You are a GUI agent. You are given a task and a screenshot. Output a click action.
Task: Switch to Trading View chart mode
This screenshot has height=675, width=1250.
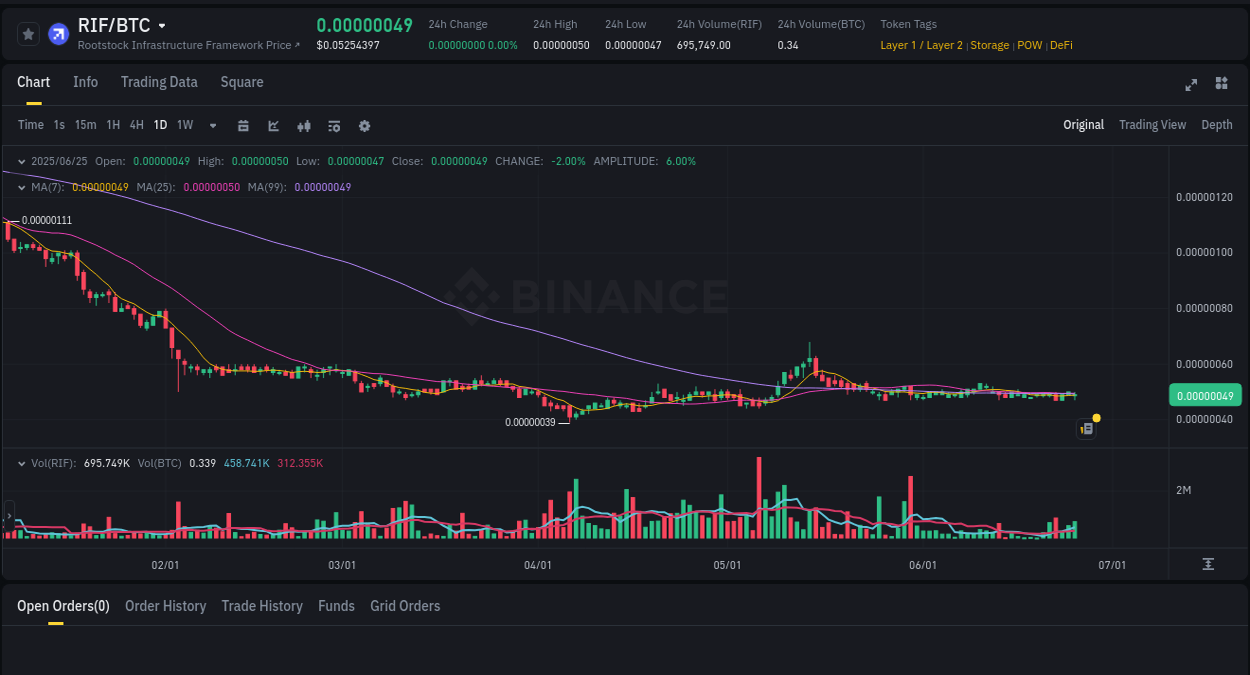pyautogui.click(x=1152, y=125)
